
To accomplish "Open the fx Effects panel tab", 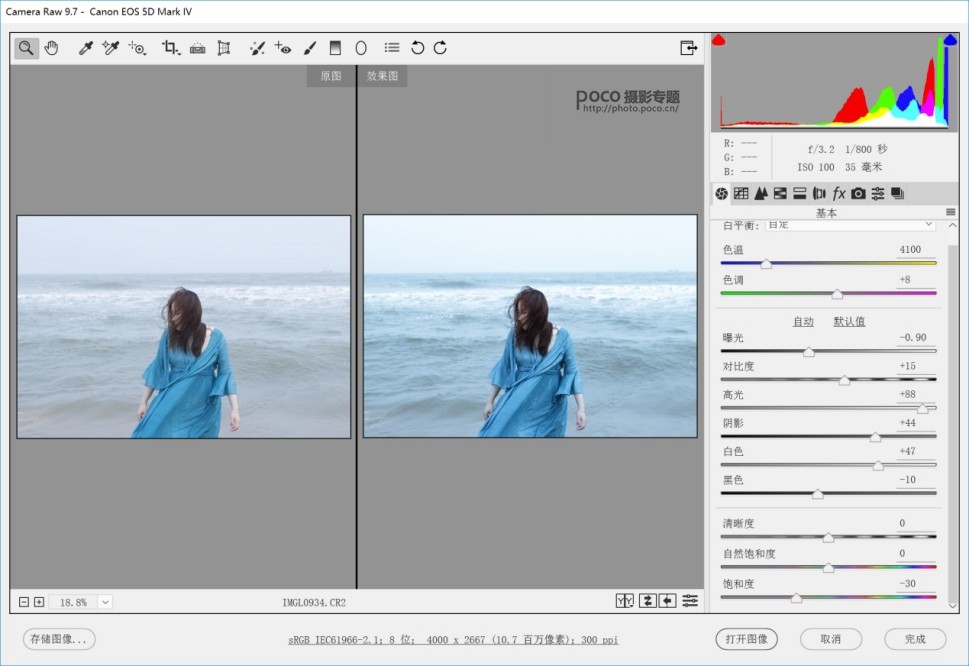I will 839,193.
